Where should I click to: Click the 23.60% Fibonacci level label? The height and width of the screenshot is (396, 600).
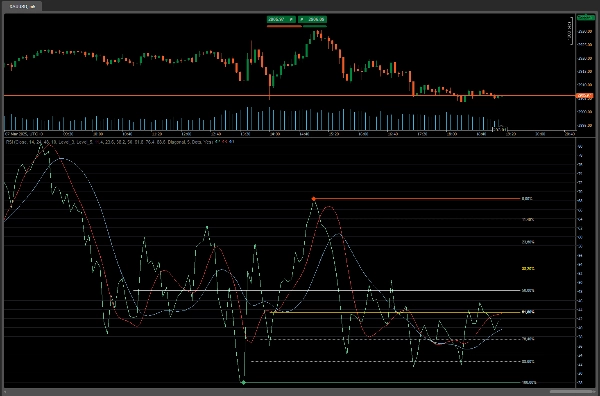click(x=528, y=242)
